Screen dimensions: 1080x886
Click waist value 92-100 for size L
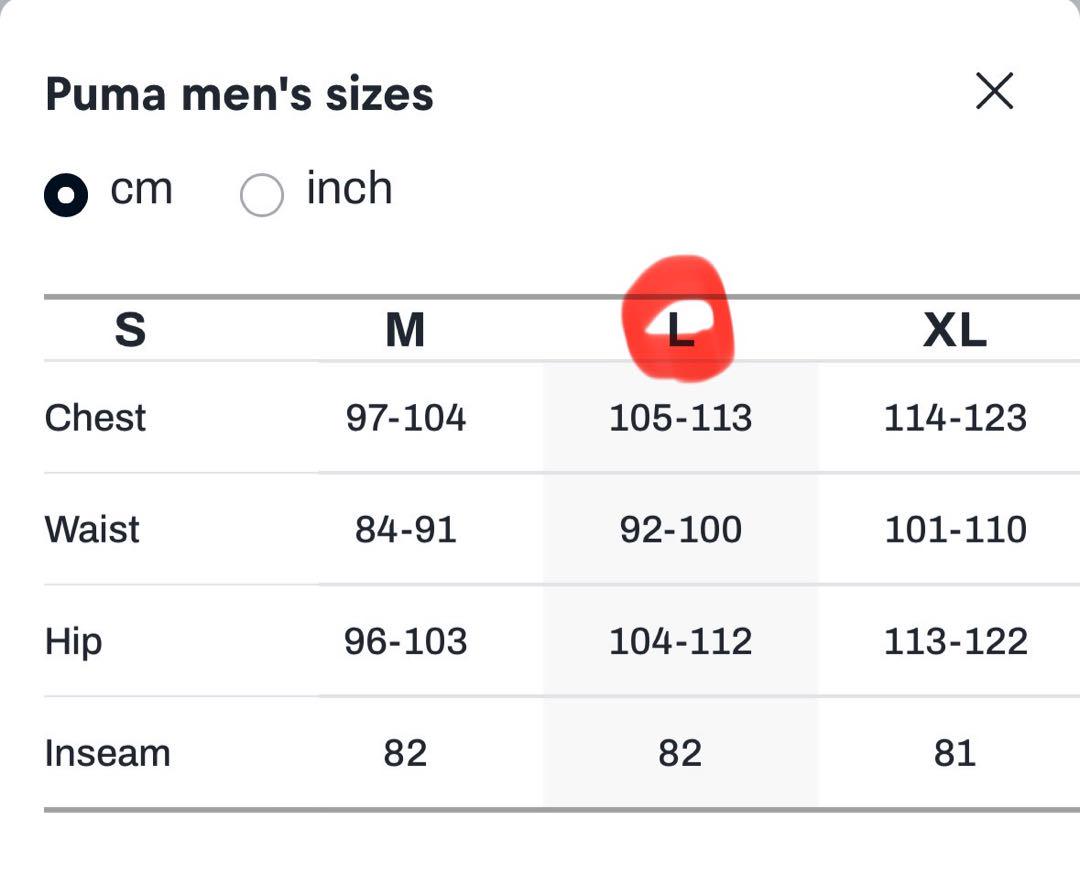pos(681,530)
